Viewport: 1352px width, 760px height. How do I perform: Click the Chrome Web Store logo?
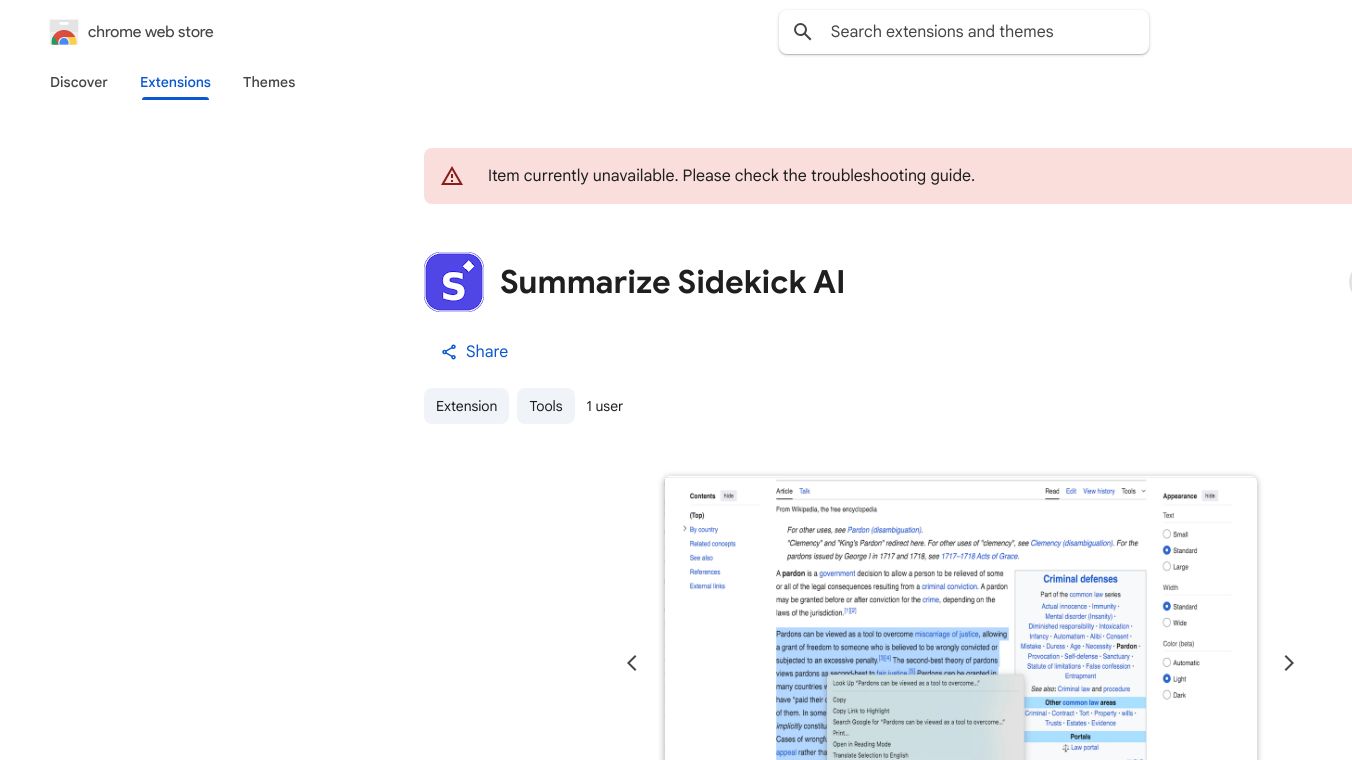64,33
